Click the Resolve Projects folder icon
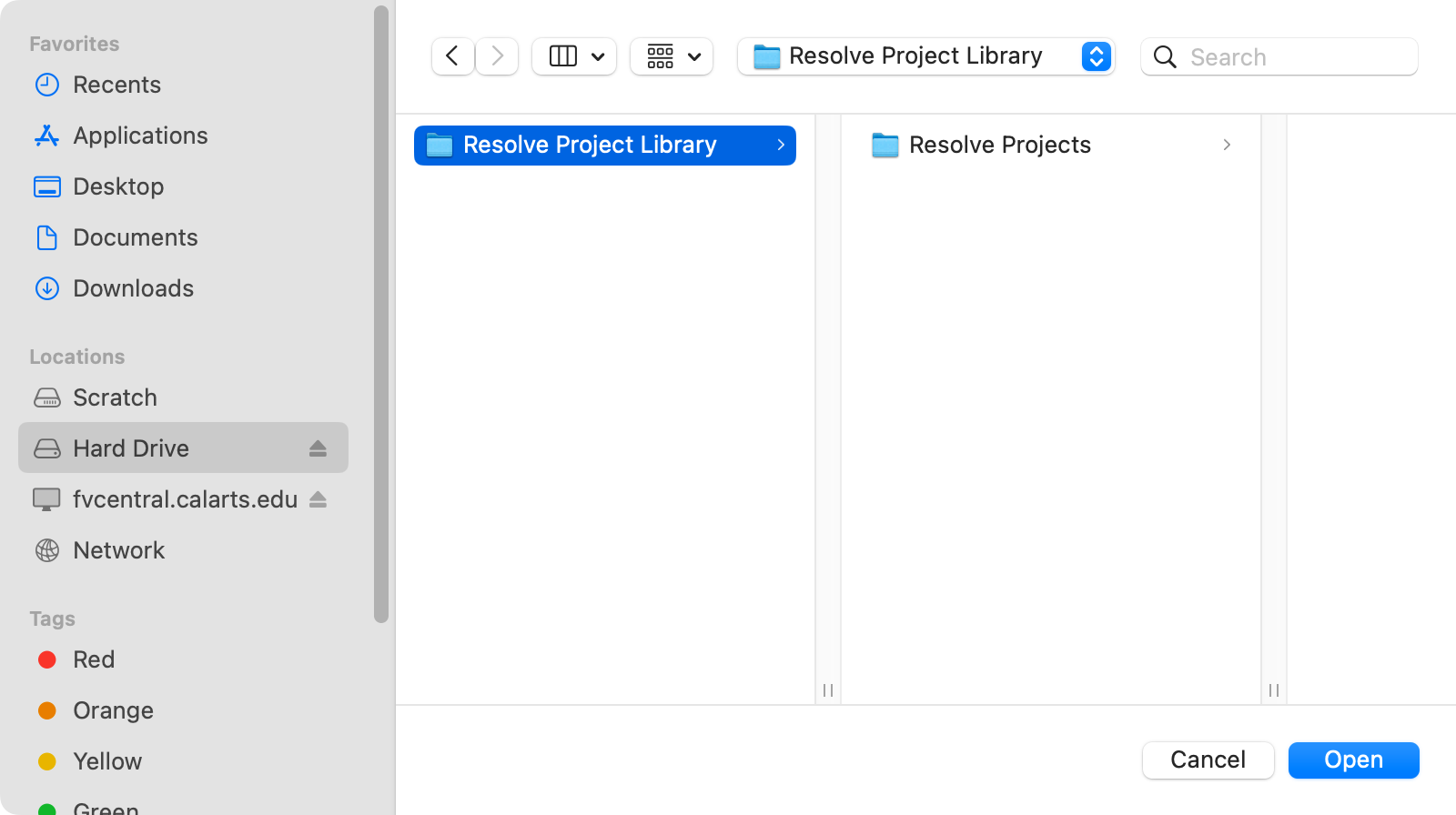The image size is (1456, 815). coord(885,145)
